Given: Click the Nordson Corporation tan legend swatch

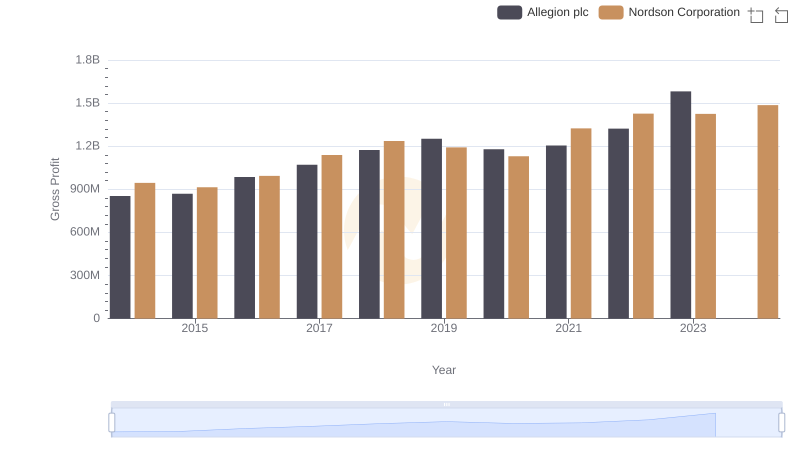Looking at the screenshot, I should 611,12.
